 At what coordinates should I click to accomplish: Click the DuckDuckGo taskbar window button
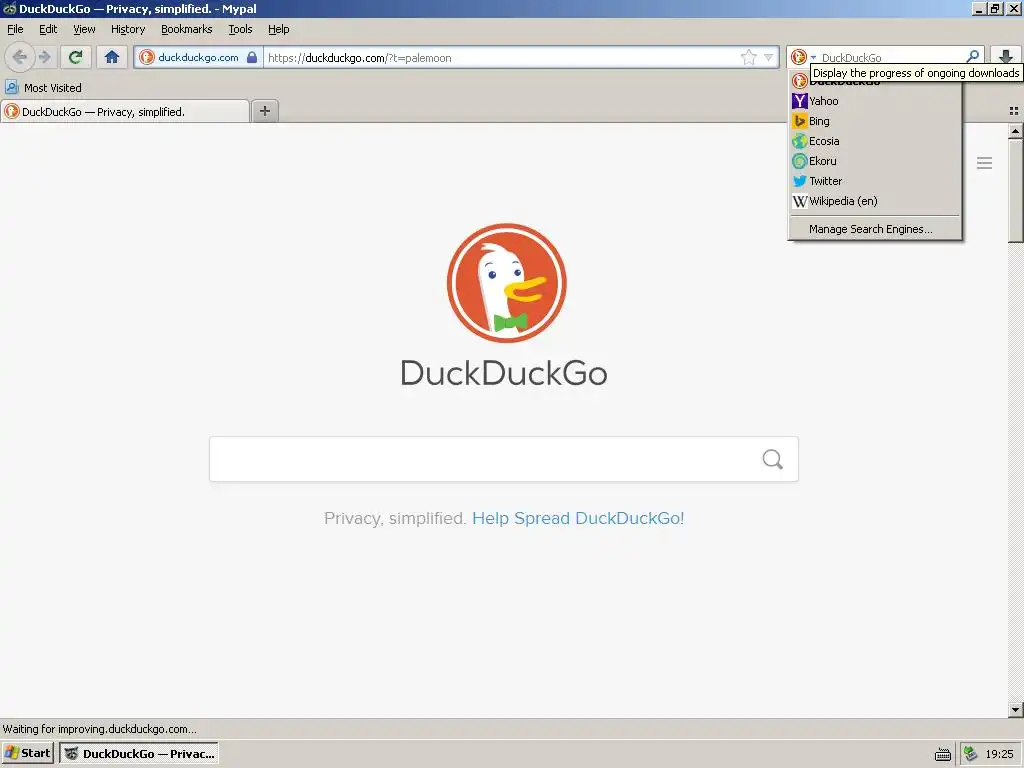138,754
